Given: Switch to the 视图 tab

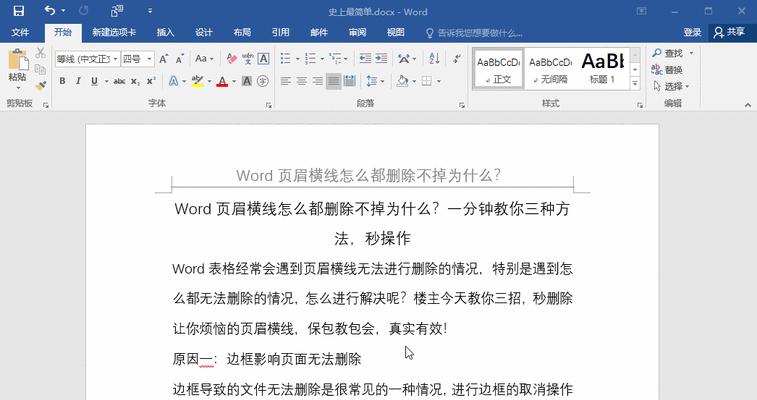Looking at the screenshot, I should (395, 32).
